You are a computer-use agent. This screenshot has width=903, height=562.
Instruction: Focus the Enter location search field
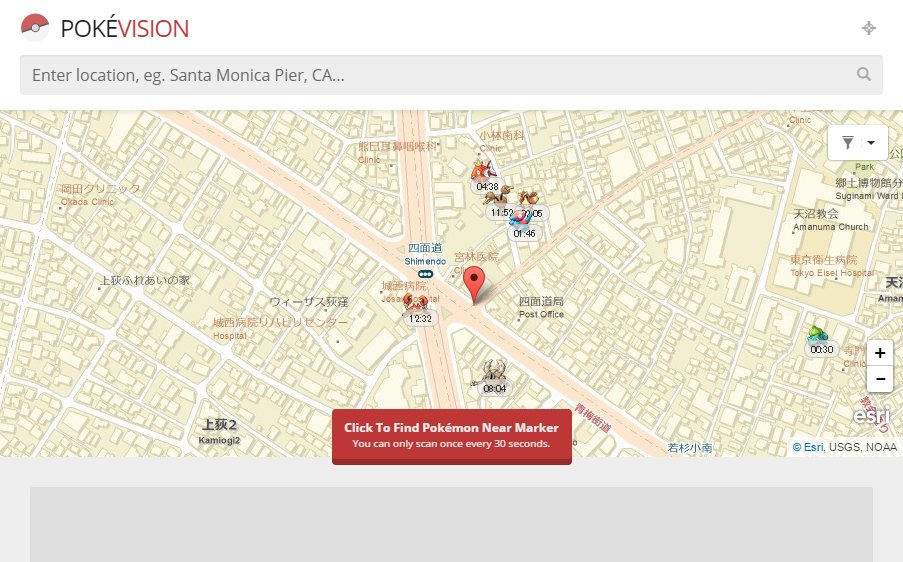[451, 75]
